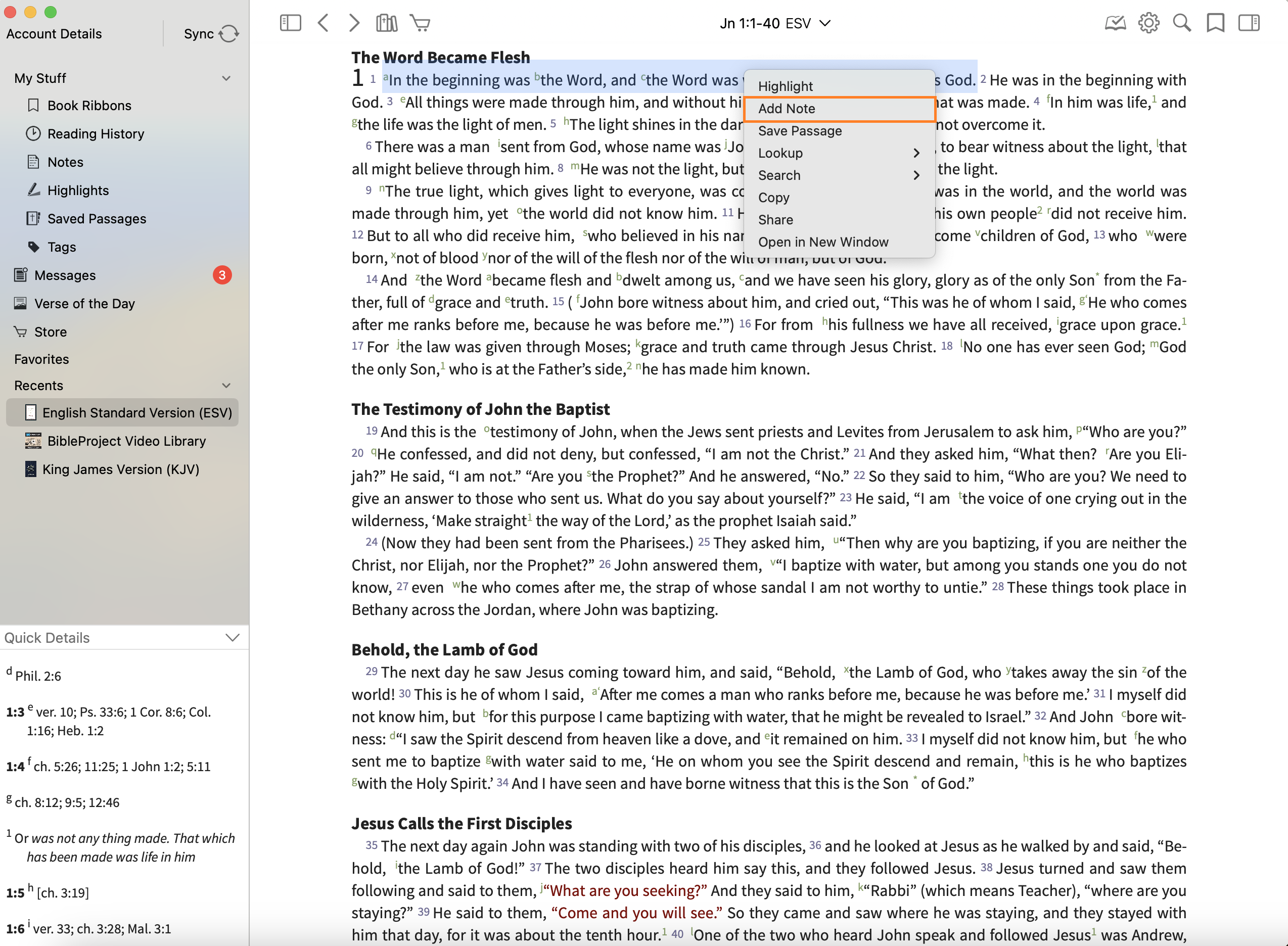Toggle the left sidebar panel icon
1288x946 pixels.
click(x=290, y=23)
